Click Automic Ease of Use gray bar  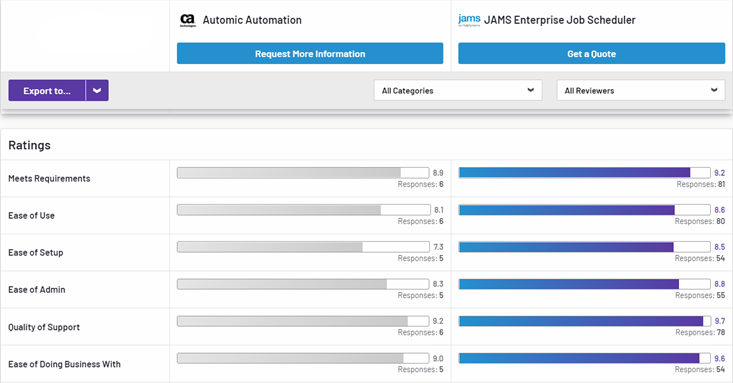[303, 210]
